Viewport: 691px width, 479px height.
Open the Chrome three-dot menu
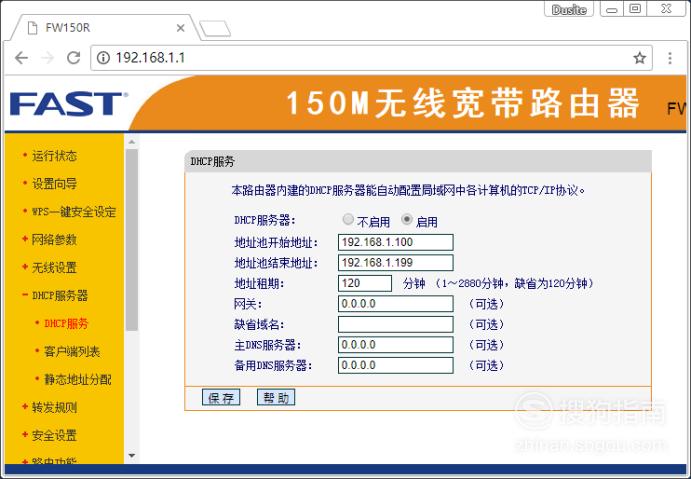coord(670,58)
